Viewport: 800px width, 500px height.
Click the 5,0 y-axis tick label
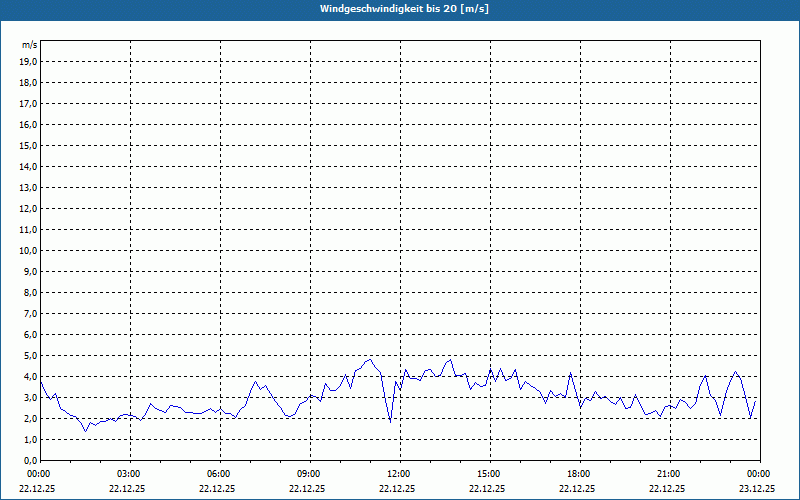pos(31,355)
